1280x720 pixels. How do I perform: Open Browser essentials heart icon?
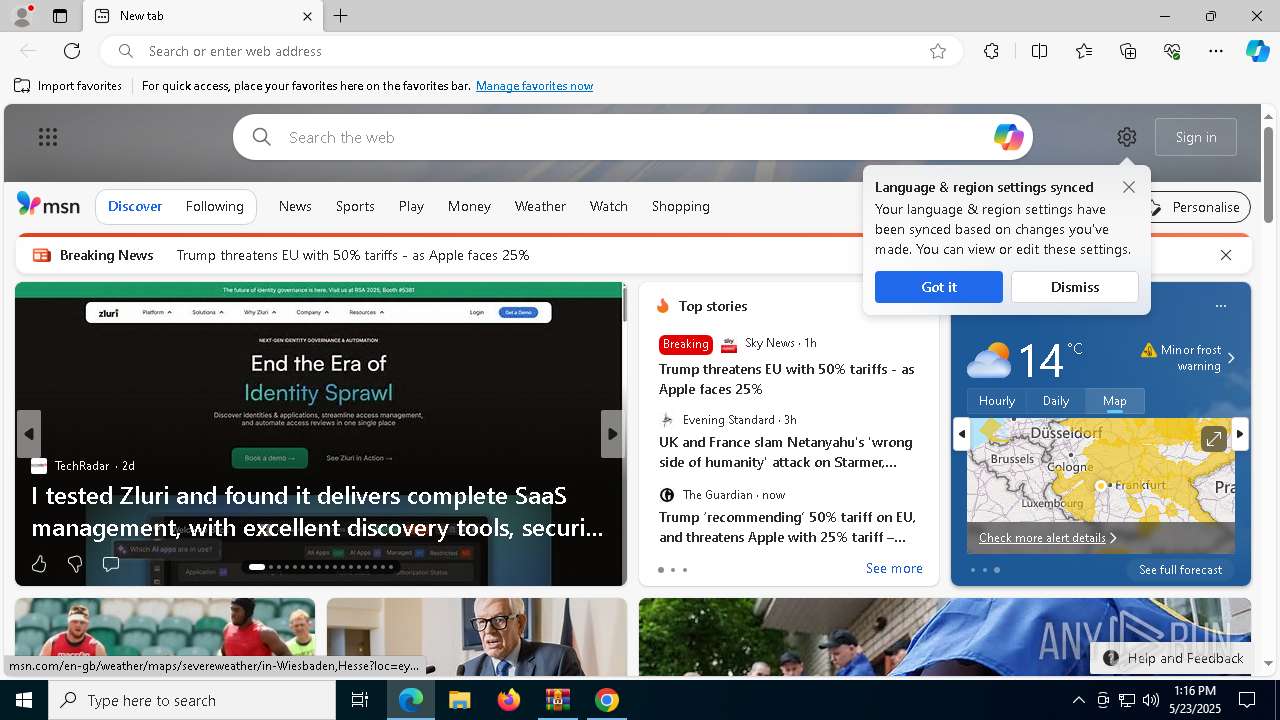[x=1172, y=51]
